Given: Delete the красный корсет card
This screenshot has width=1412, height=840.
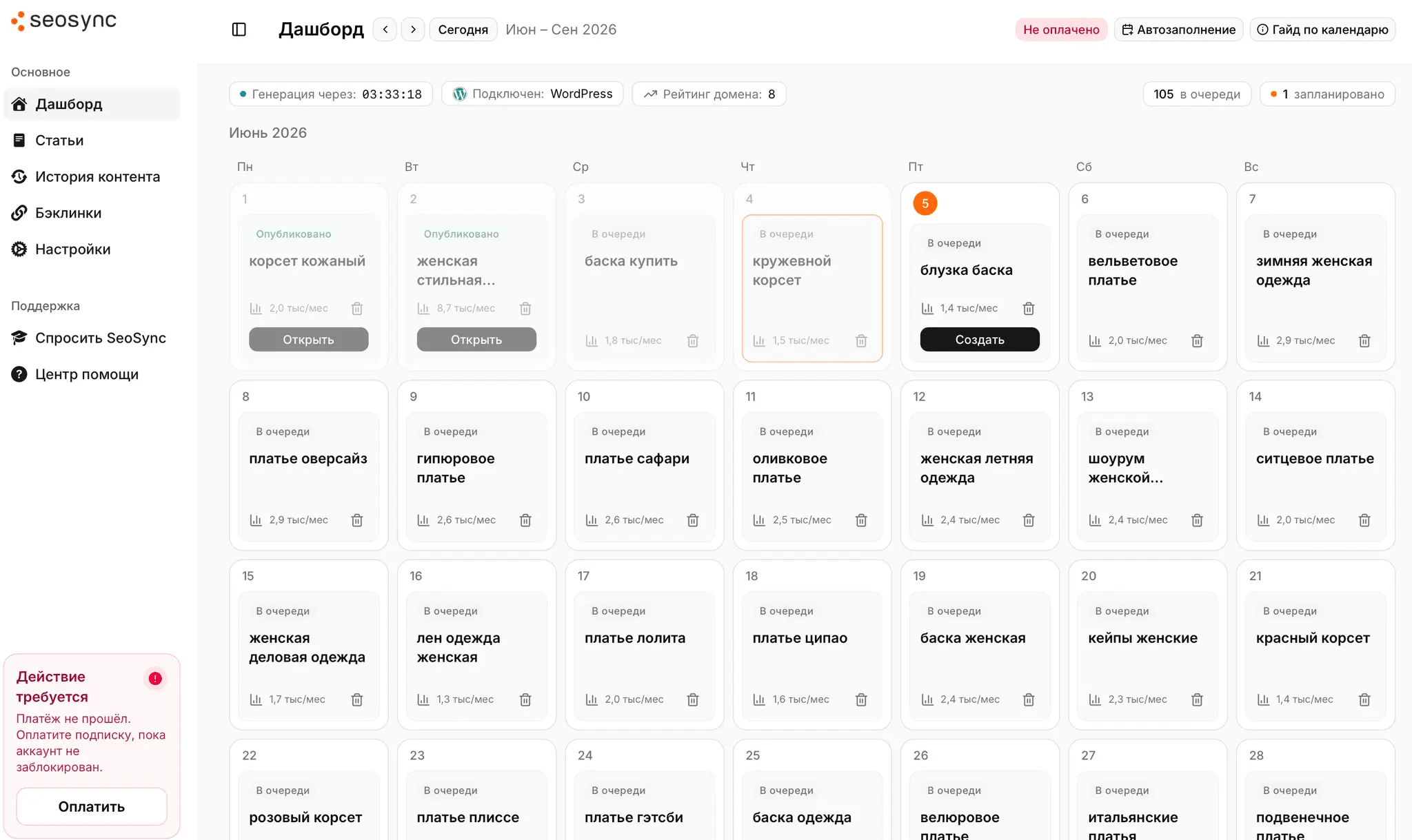Looking at the screenshot, I should tap(1364, 699).
